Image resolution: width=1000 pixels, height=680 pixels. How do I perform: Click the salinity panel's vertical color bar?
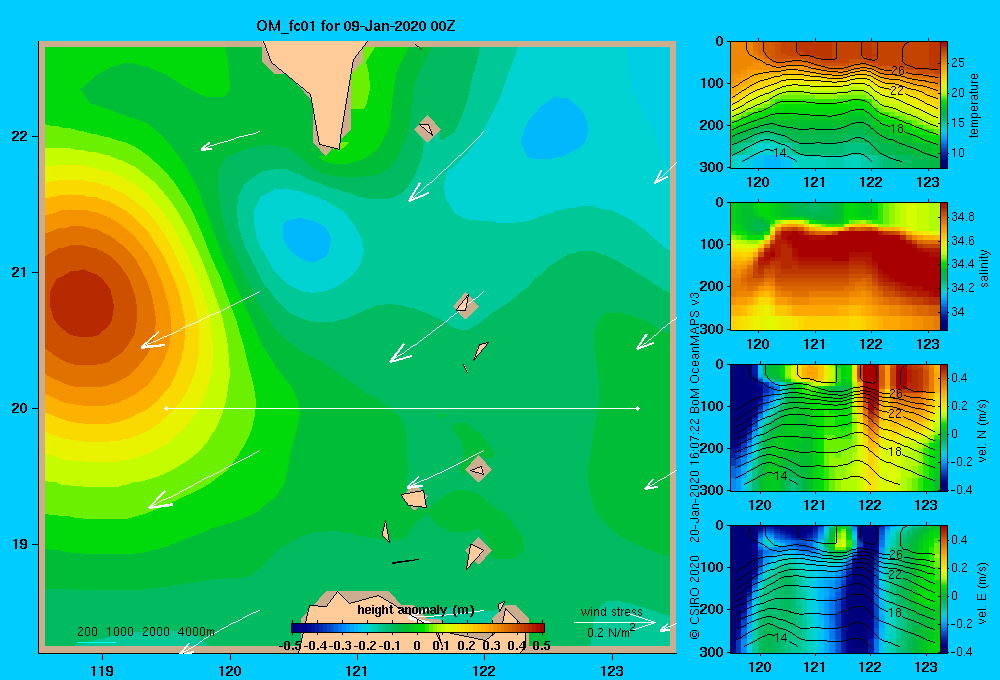[944, 266]
